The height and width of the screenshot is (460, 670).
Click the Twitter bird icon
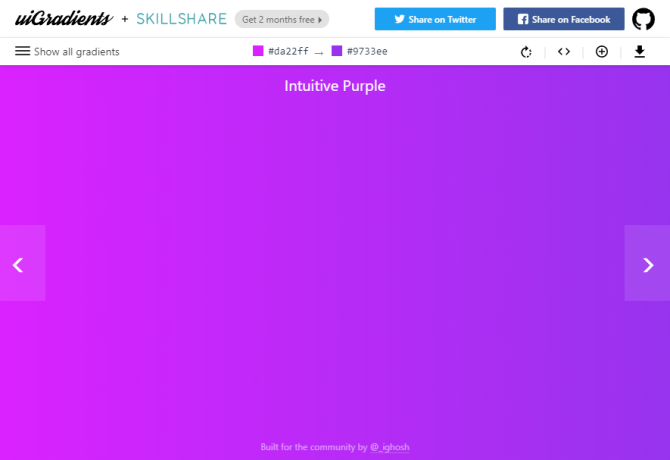(x=400, y=19)
